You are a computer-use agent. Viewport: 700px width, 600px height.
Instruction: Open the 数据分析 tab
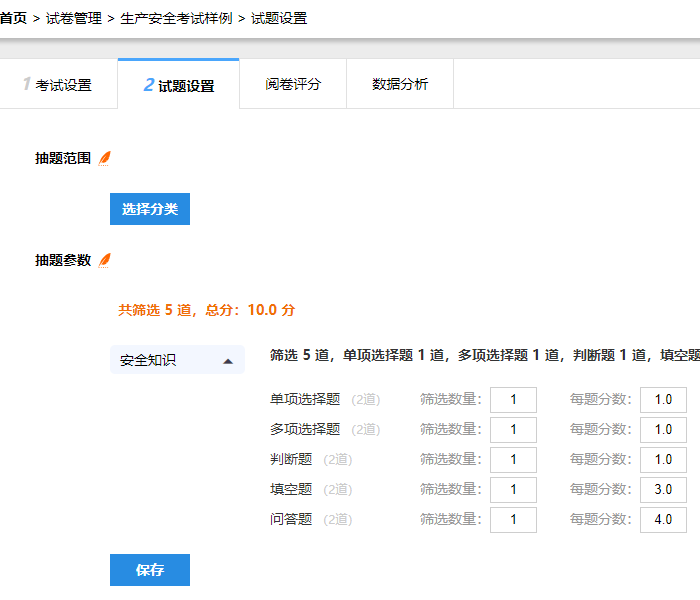pyautogui.click(x=400, y=84)
